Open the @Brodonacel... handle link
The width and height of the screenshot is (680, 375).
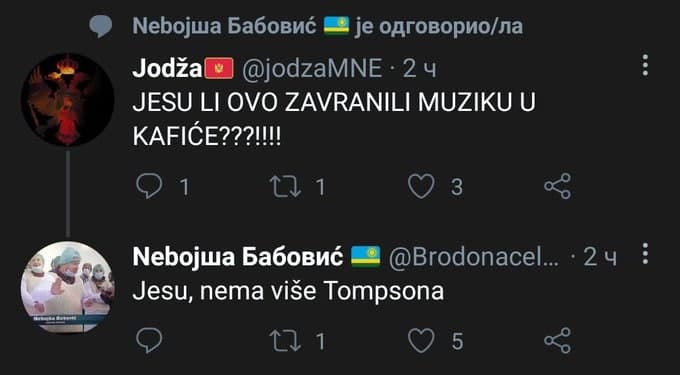474,258
